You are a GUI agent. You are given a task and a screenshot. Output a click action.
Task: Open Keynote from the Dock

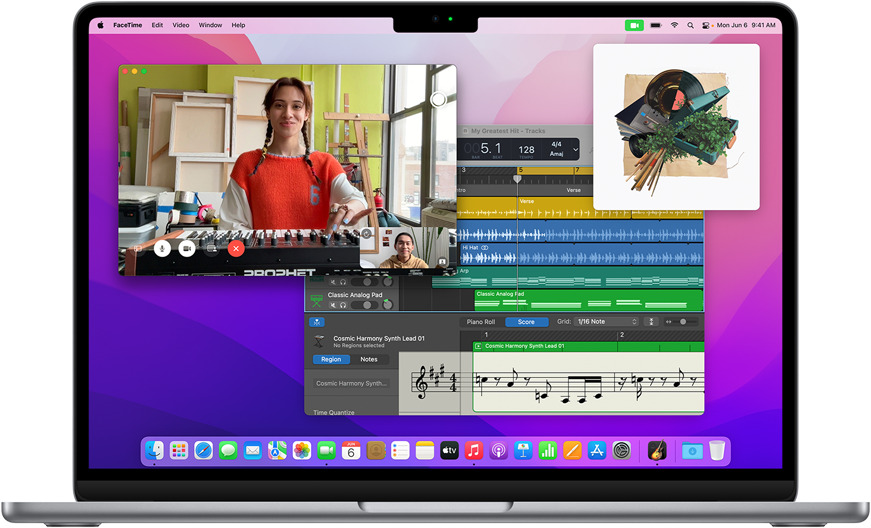(x=523, y=451)
